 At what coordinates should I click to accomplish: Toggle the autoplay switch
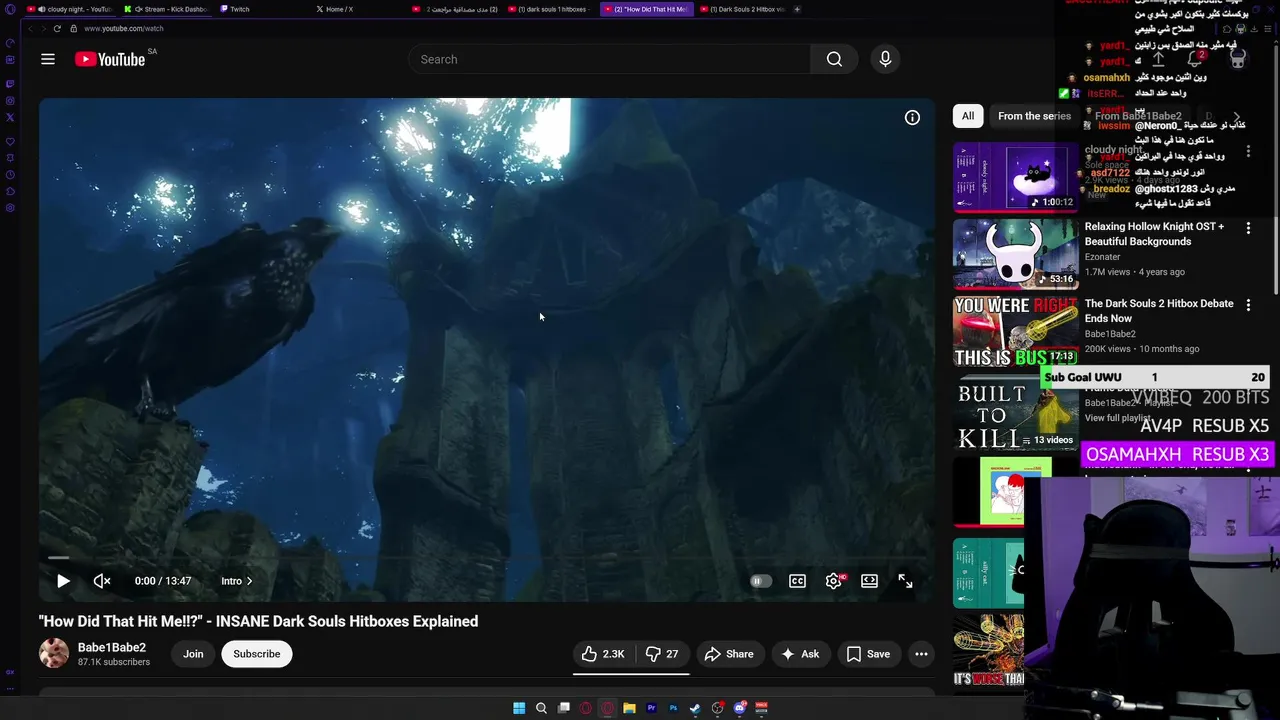pyautogui.click(x=761, y=581)
